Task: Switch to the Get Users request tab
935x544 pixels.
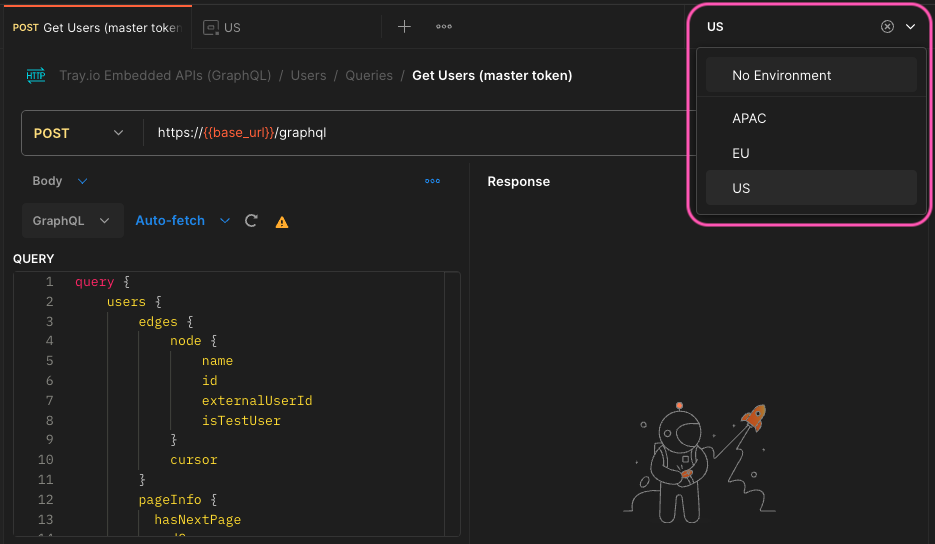Action: (96, 27)
